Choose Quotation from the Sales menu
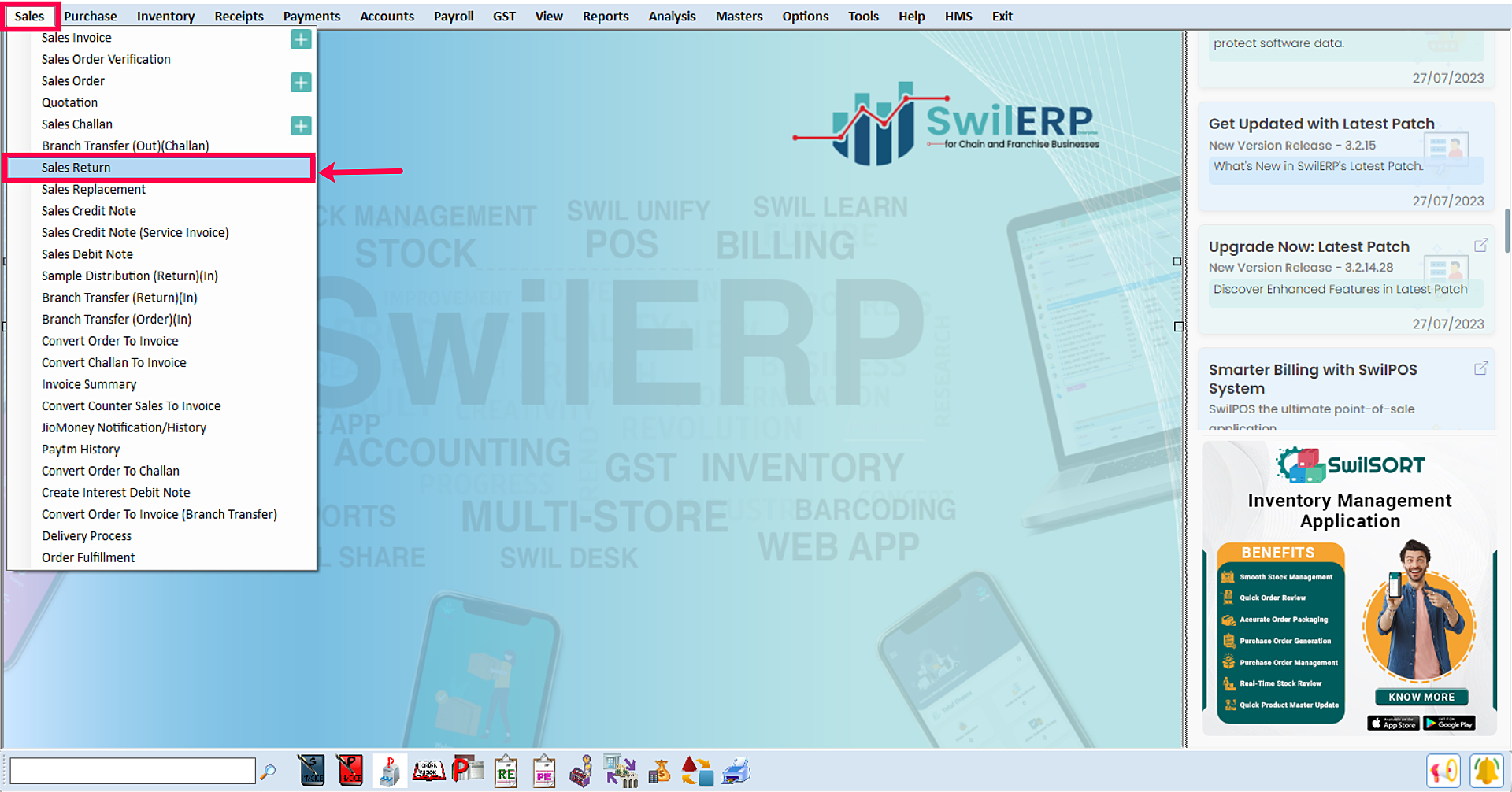The width and height of the screenshot is (1512, 792). (x=161, y=102)
